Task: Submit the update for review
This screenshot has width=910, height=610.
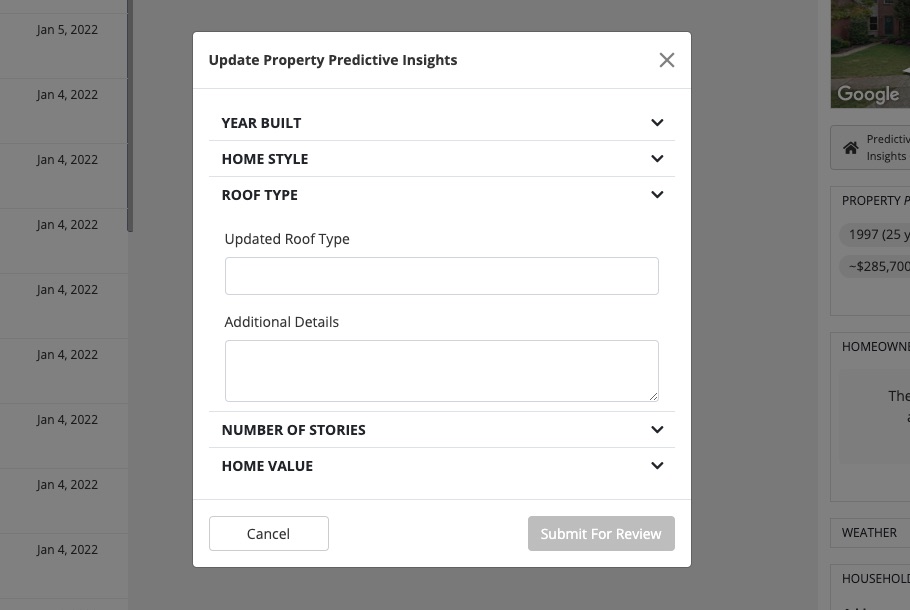Action: [x=601, y=534]
